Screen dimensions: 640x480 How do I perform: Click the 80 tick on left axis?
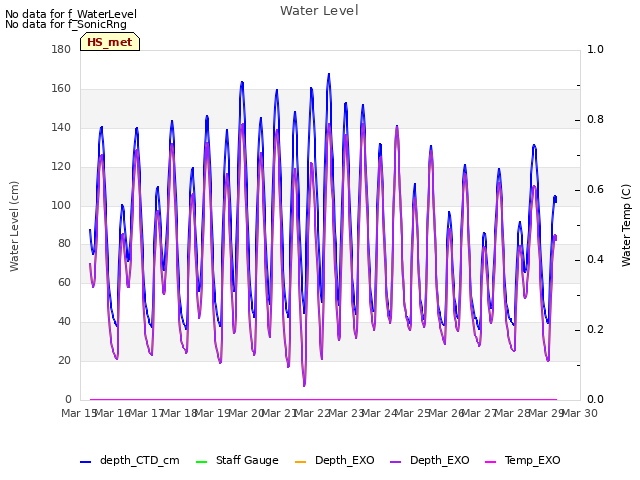click(64, 243)
